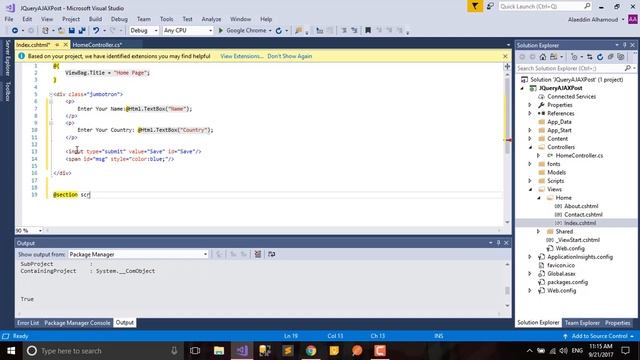Viewport: 640px width, 360px height.
Task: Select About.cshtml in Solution Explorer
Action: [x=581, y=206]
